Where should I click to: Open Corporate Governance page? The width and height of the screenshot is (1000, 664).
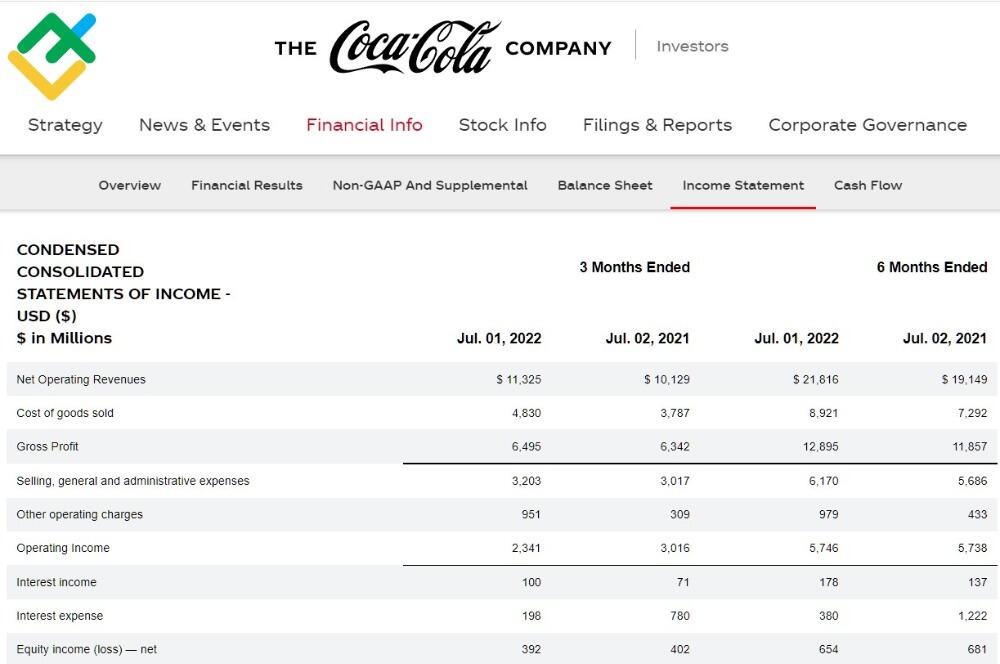(x=867, y=125)
